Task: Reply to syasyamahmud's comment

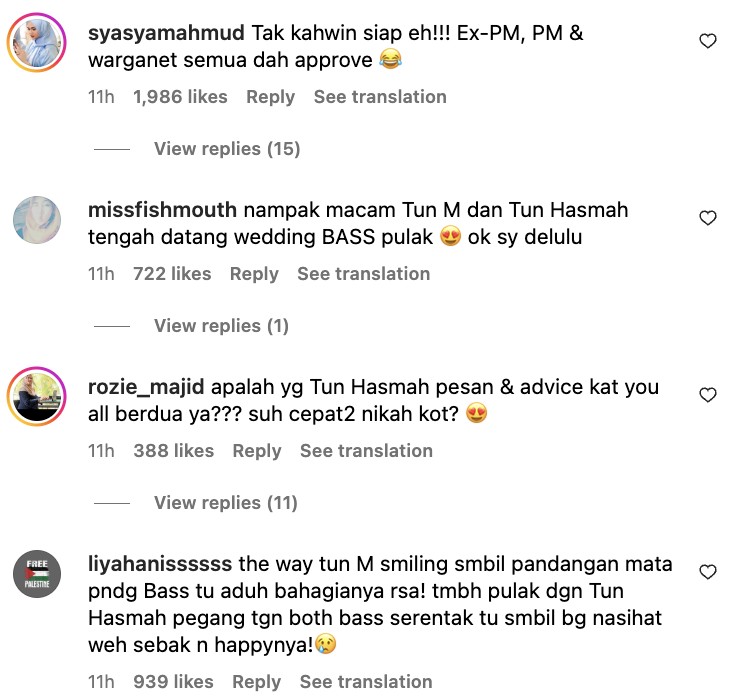Action: tap(270, 97)
